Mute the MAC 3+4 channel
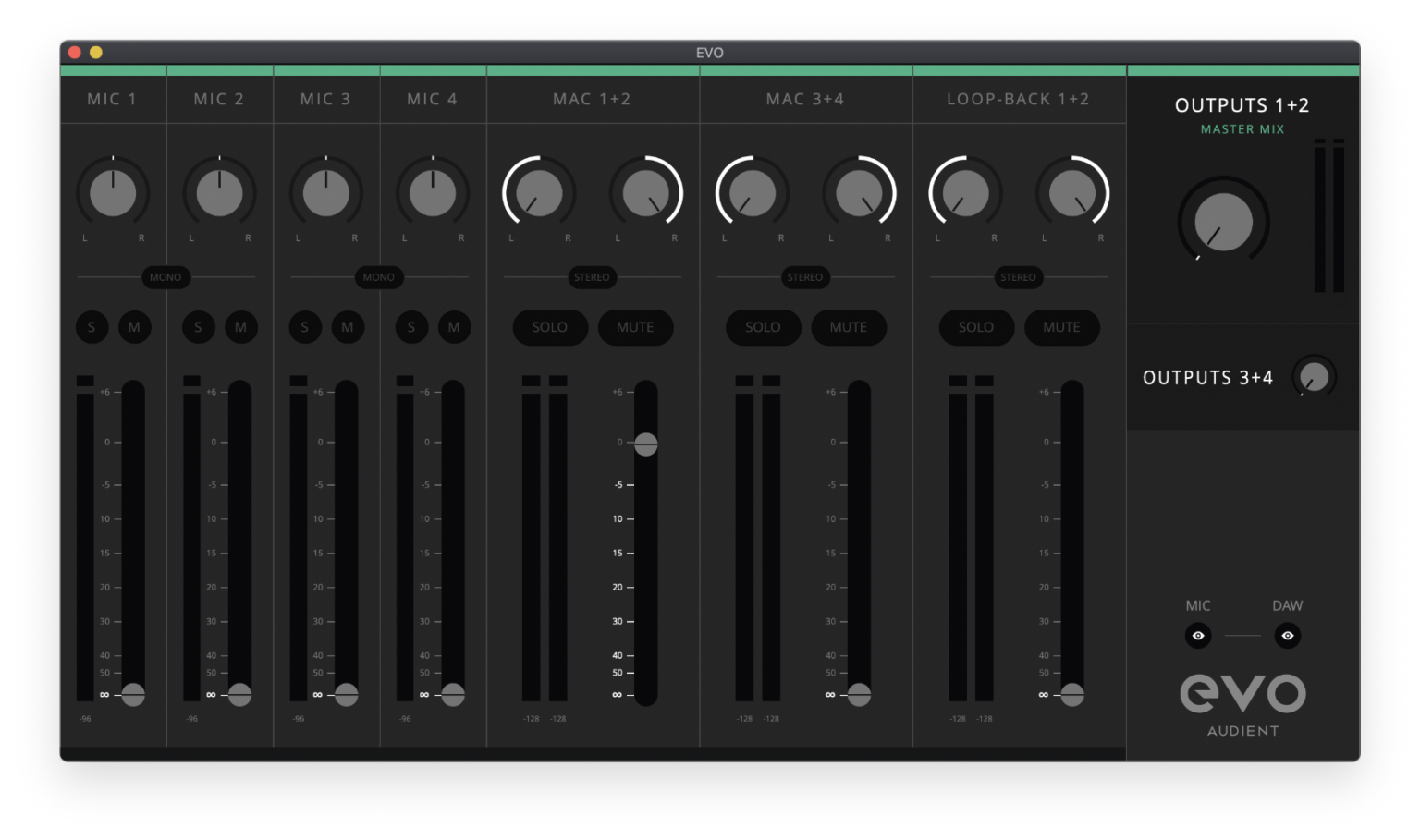 pos(849,327)
